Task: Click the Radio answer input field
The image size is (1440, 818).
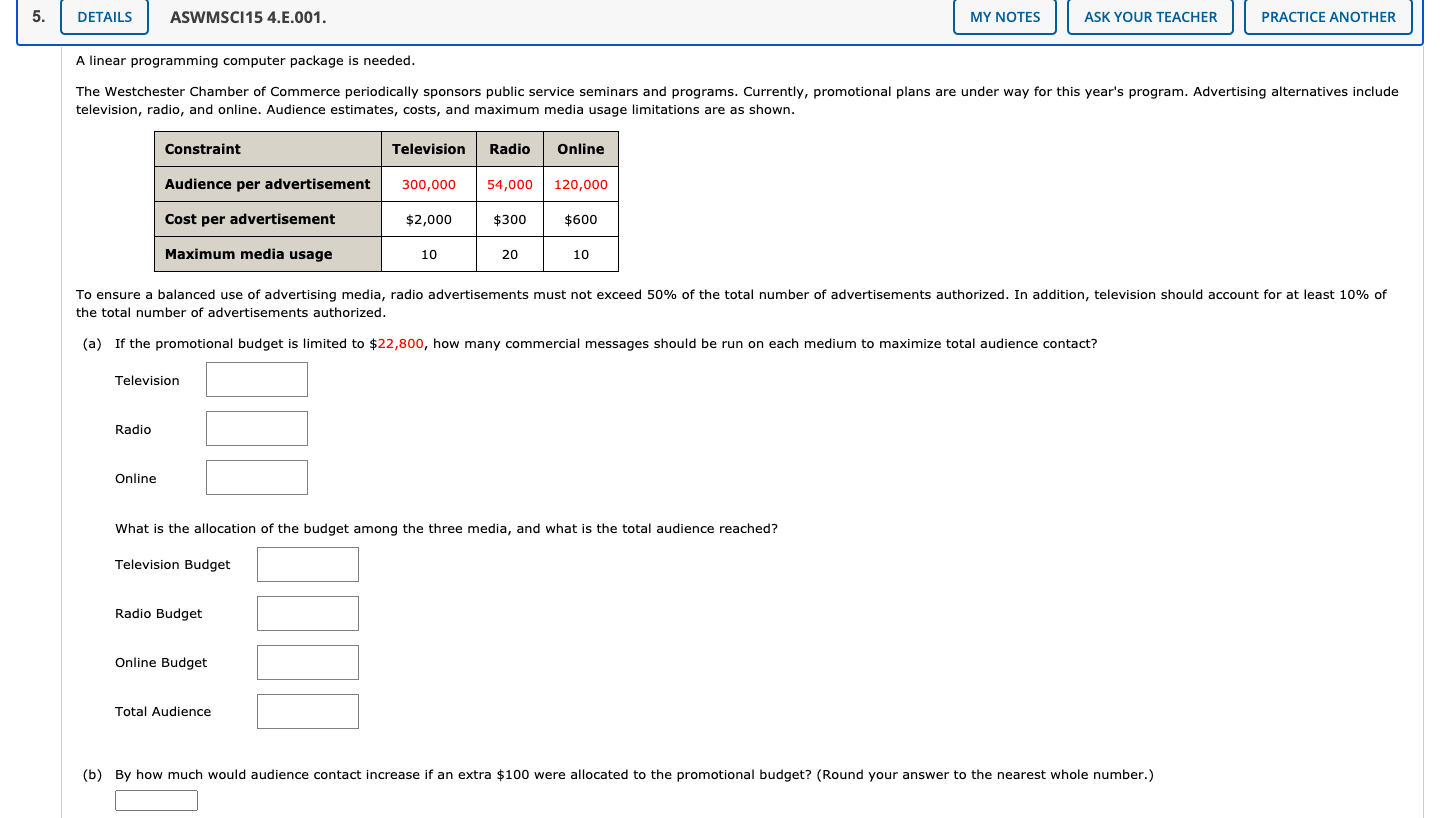Action: click(256, 428)
